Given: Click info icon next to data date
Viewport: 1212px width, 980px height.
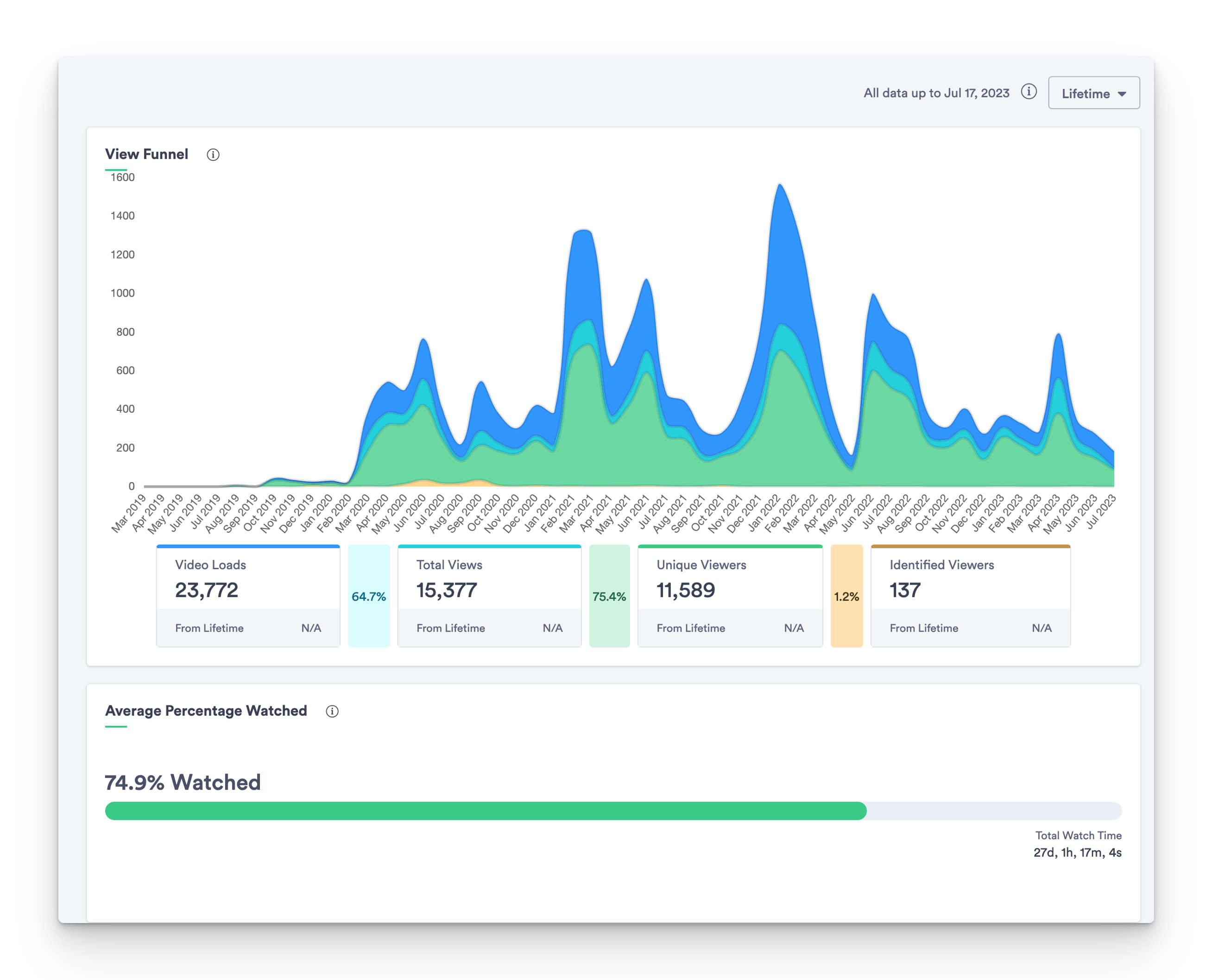Looking at the screenshot, I should 1029,92.
